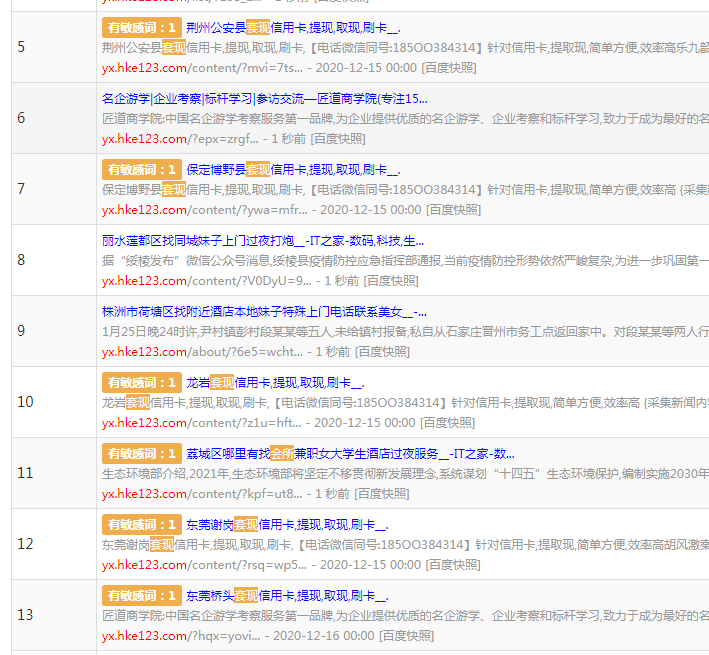This screenshot has width=709, height=655.
Task: Open title 丽水莲都区找同城 in row 8
Action: click(263, 241)
